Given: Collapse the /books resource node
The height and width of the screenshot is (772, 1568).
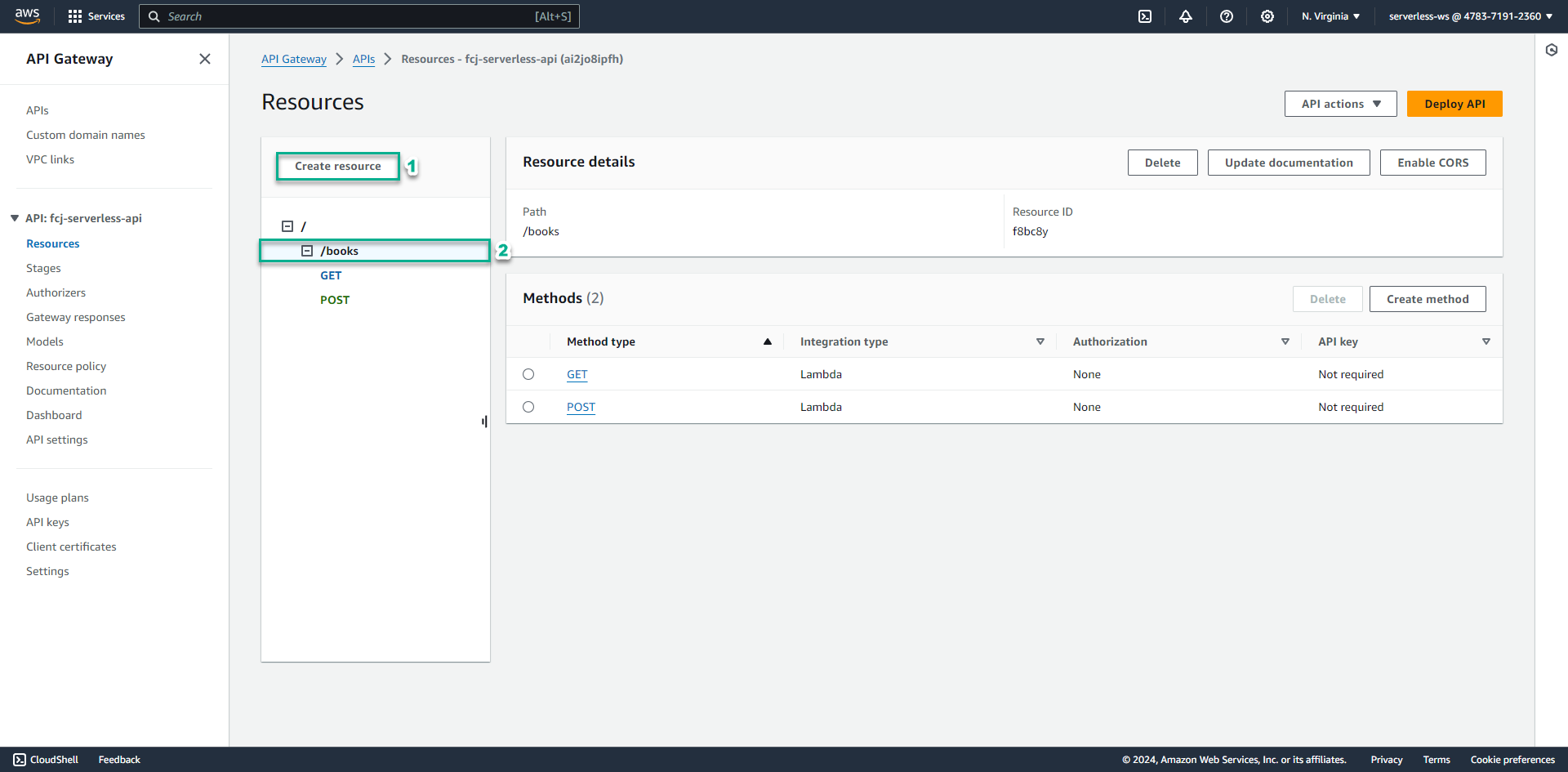Looking at the screenshot, I should pyautogui.click(x=307, y=251).
